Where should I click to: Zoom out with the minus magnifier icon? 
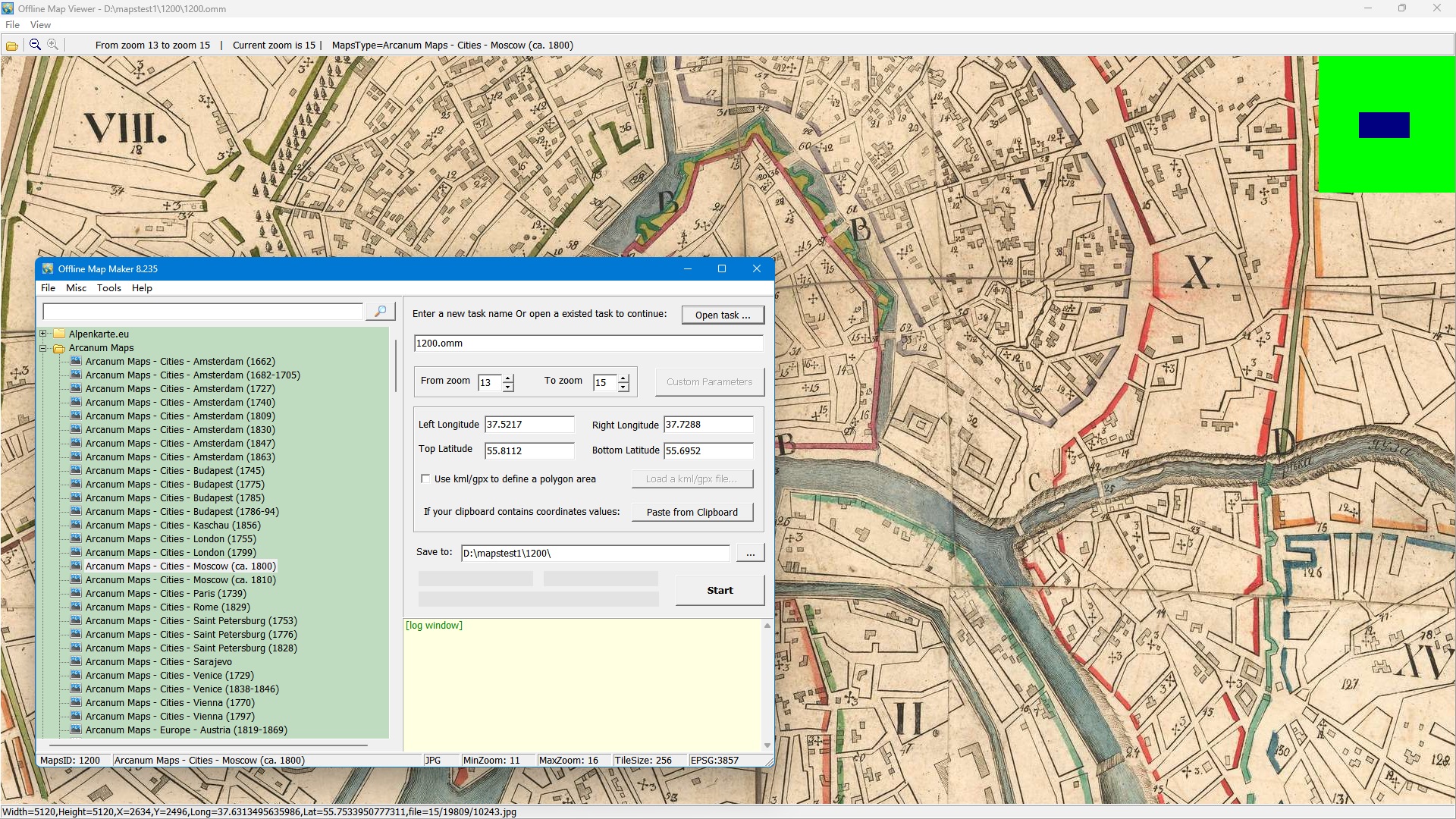(x=35, y=45)
